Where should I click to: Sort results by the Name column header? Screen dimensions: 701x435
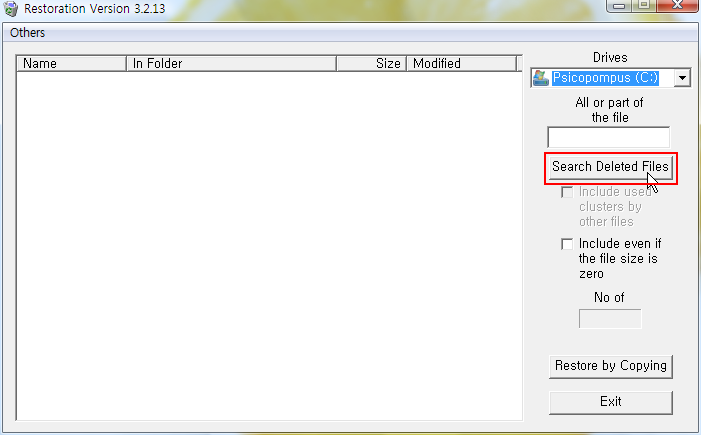pos(72,63)
